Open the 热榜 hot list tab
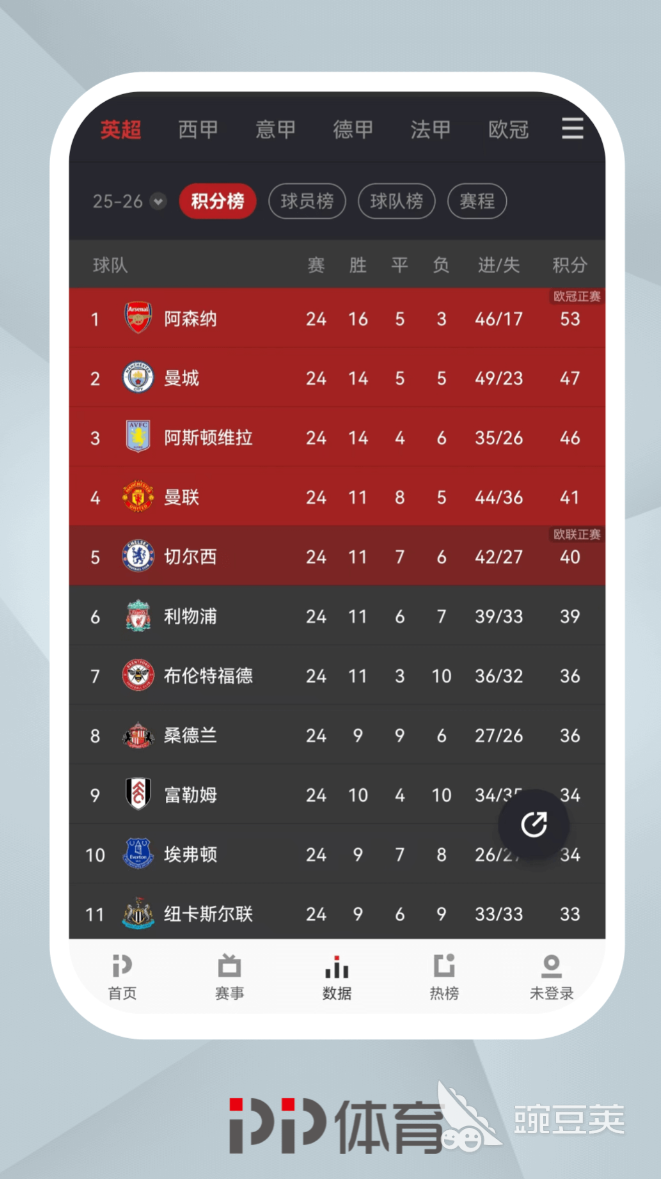This screenshot has height=1179, width=661. click(x=444, y=967)
